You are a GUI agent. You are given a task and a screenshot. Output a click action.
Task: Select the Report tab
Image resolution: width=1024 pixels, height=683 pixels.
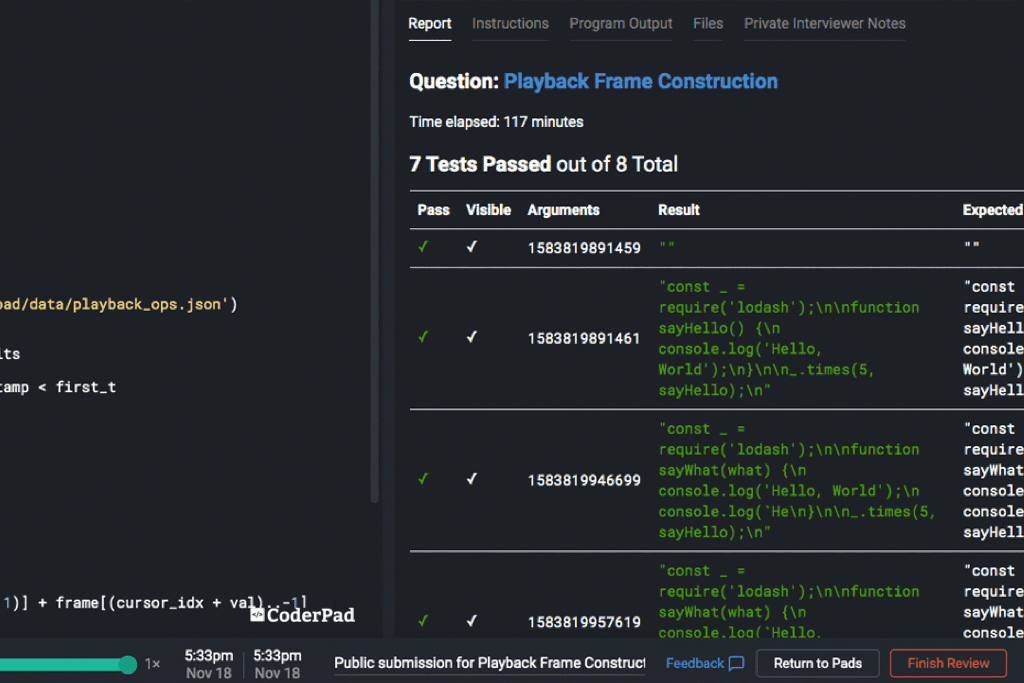pyautogui.click(x=430, y=23)
